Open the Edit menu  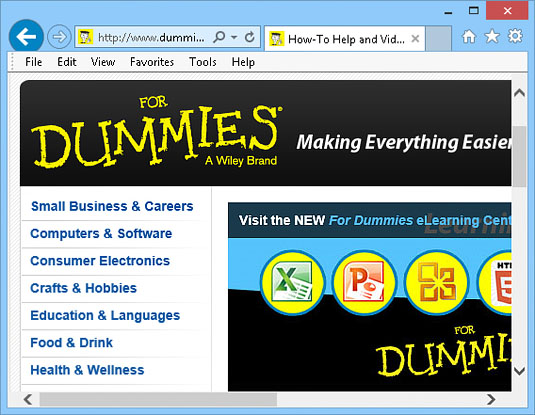67,62
